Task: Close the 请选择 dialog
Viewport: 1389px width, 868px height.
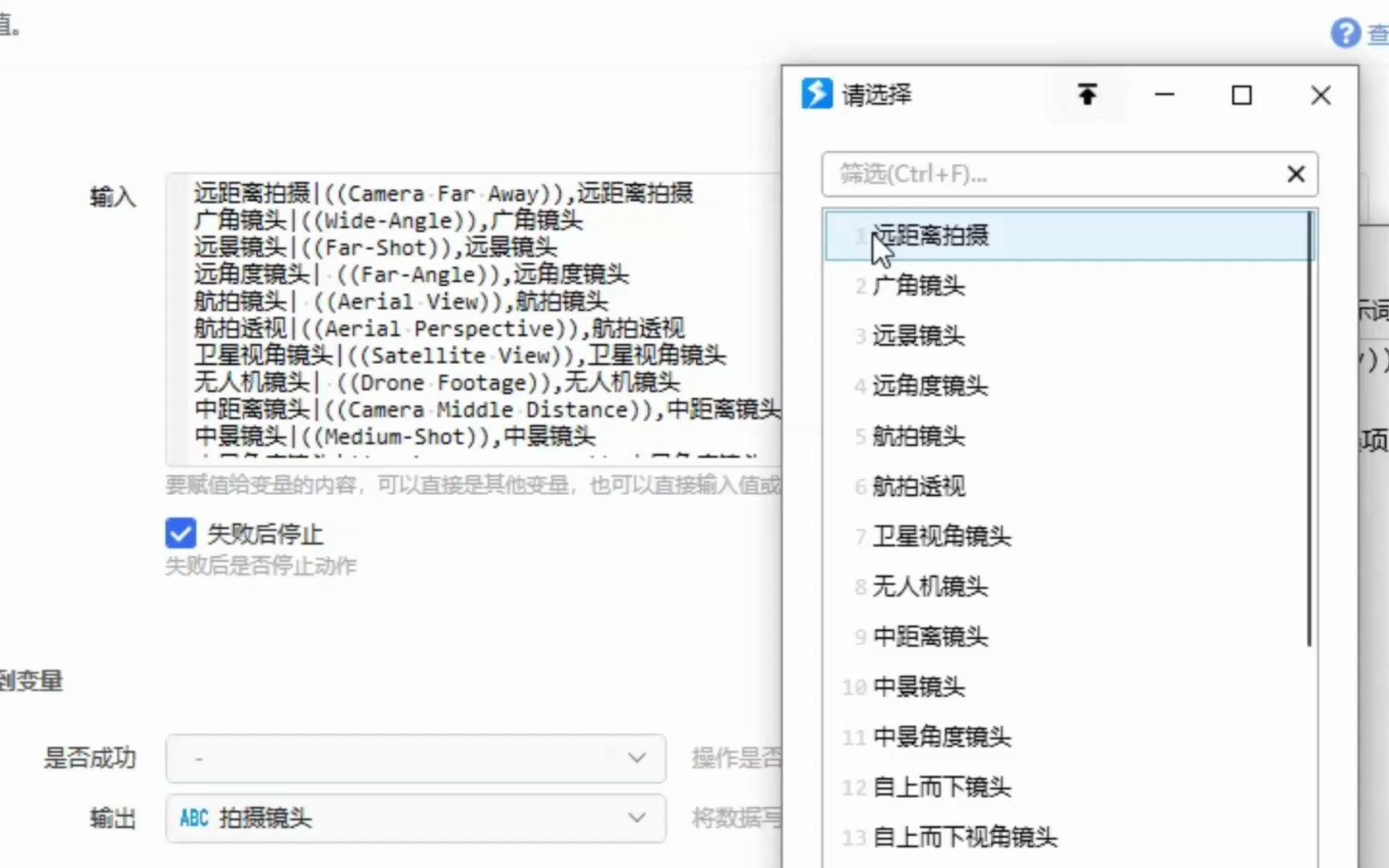Action: [x=1321, y=96]
